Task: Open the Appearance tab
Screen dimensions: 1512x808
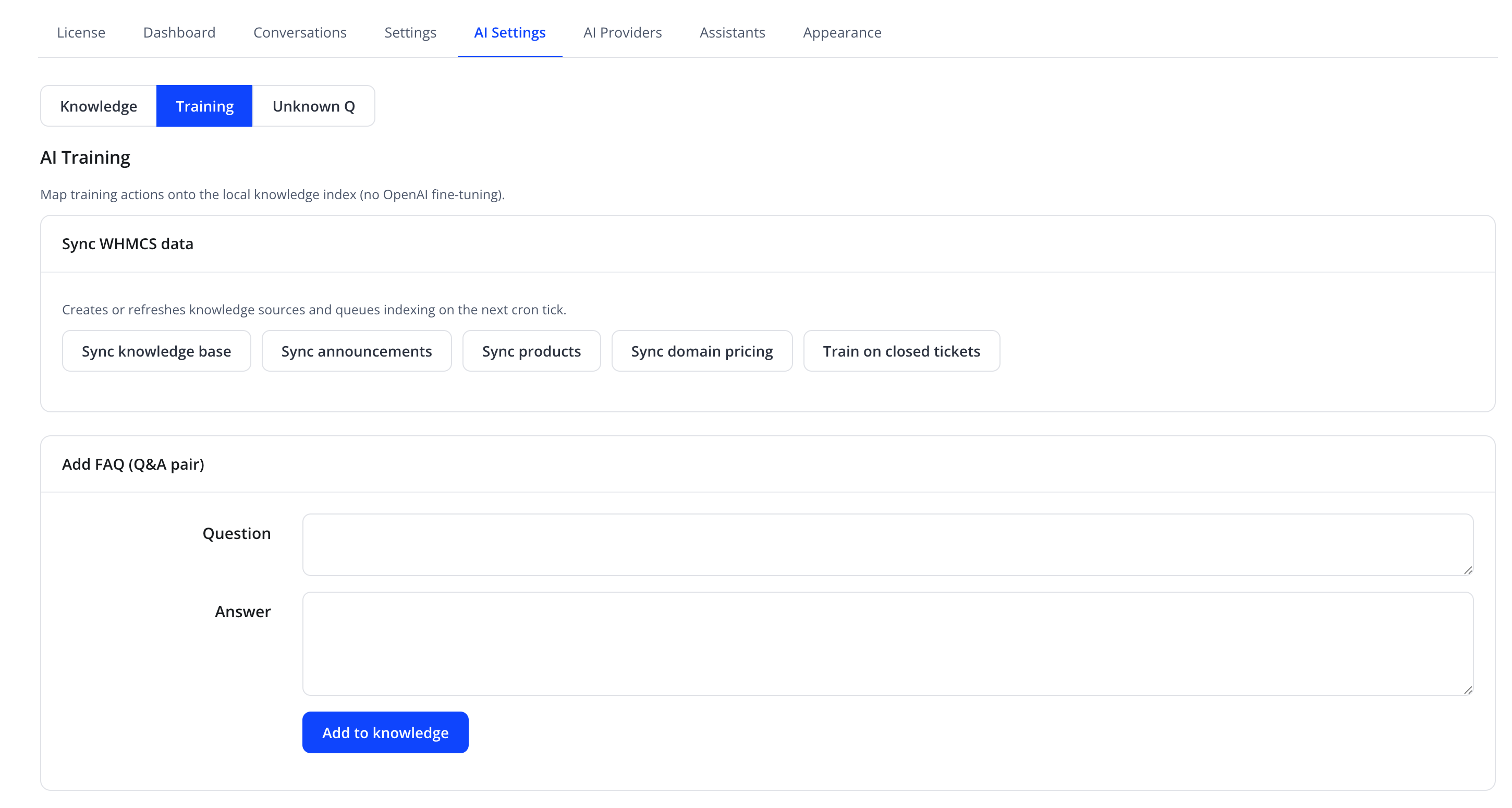Action: [842, 32]
